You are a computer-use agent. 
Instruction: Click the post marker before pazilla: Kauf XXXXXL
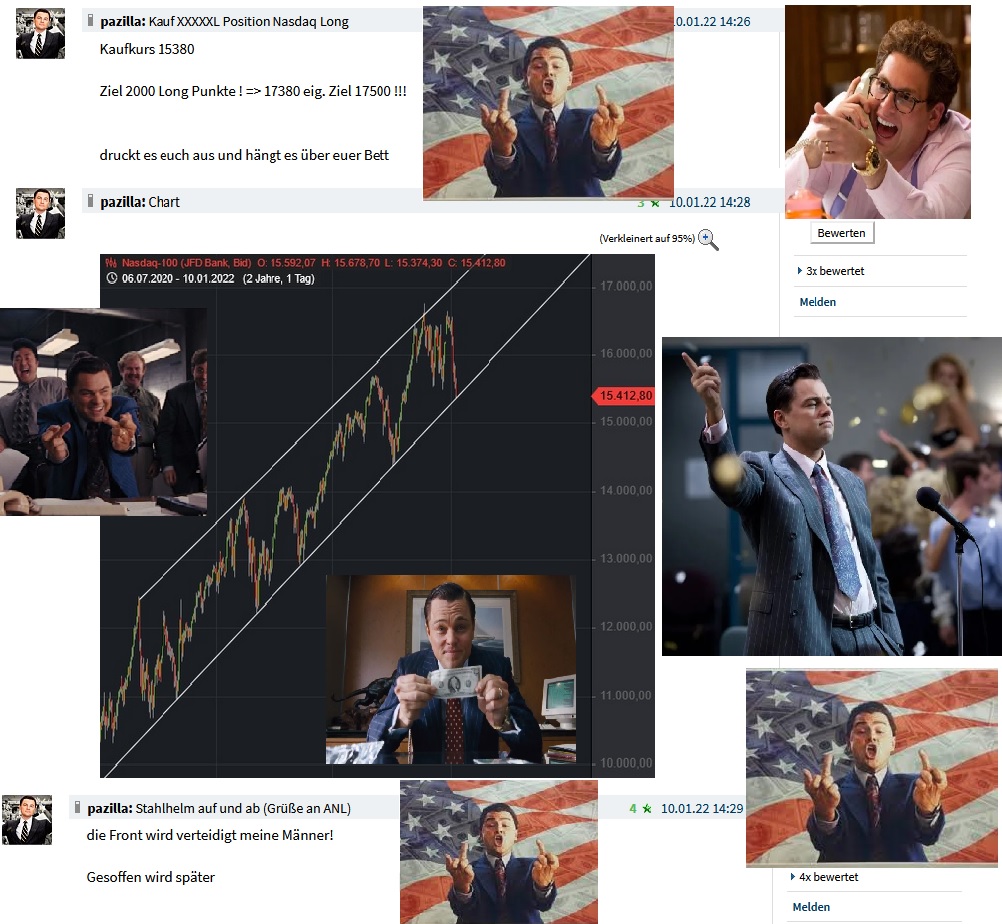coord(91,20)
